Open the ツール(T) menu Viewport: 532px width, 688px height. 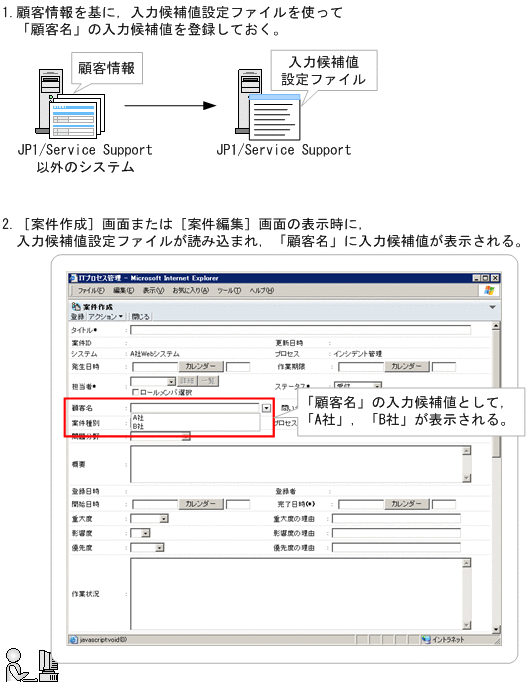coord(229,290)
